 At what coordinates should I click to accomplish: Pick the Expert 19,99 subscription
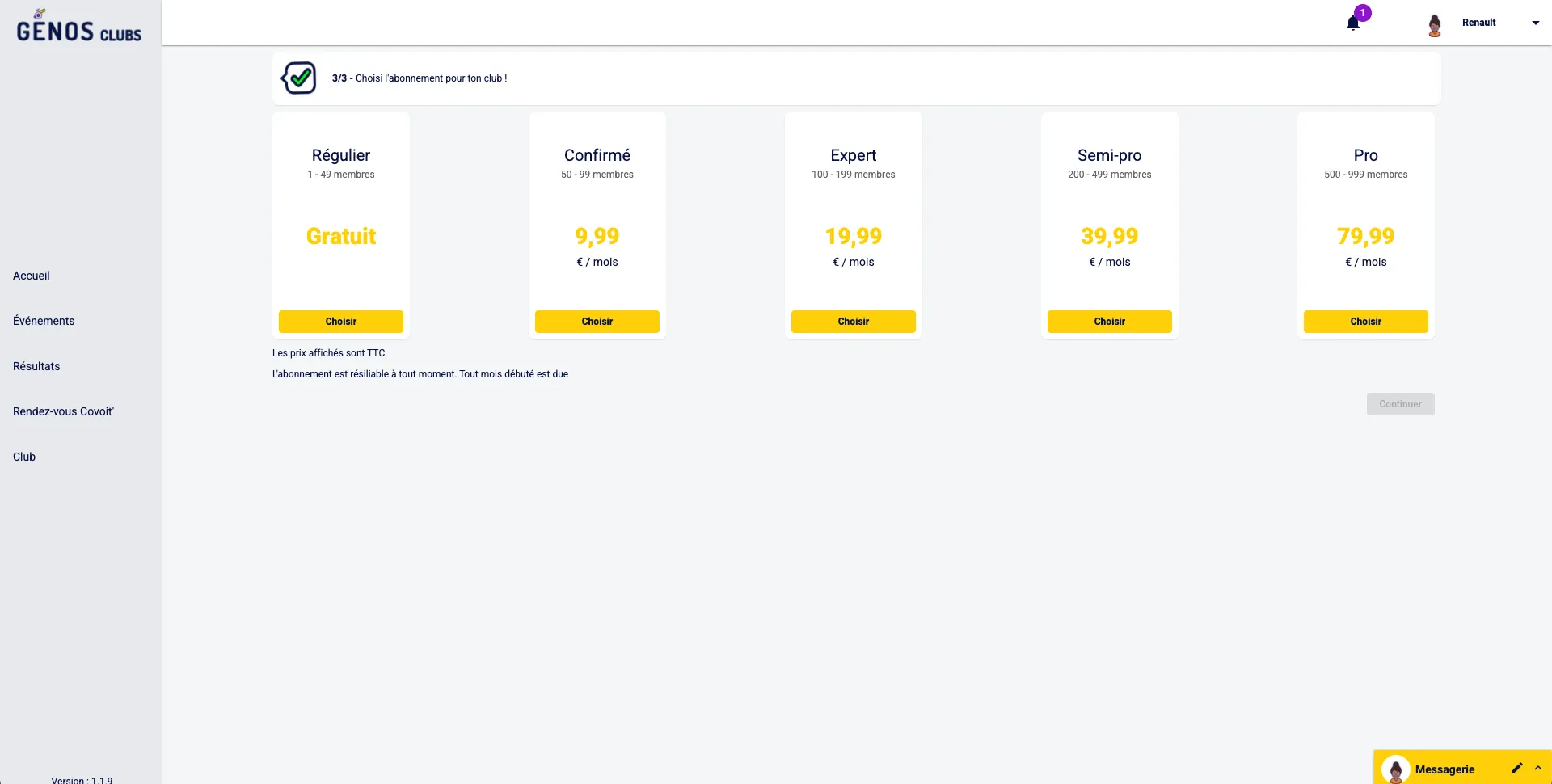854,322
